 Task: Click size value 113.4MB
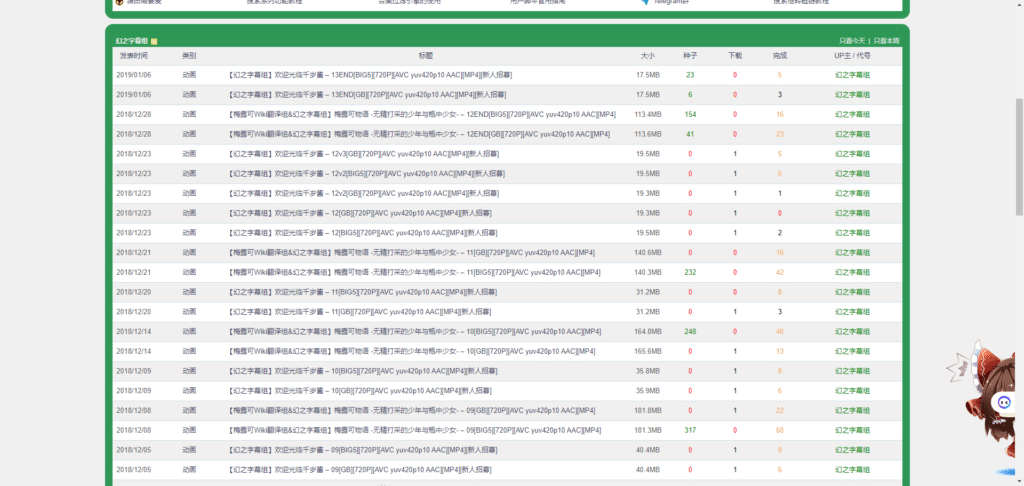(x=648, y=114)
